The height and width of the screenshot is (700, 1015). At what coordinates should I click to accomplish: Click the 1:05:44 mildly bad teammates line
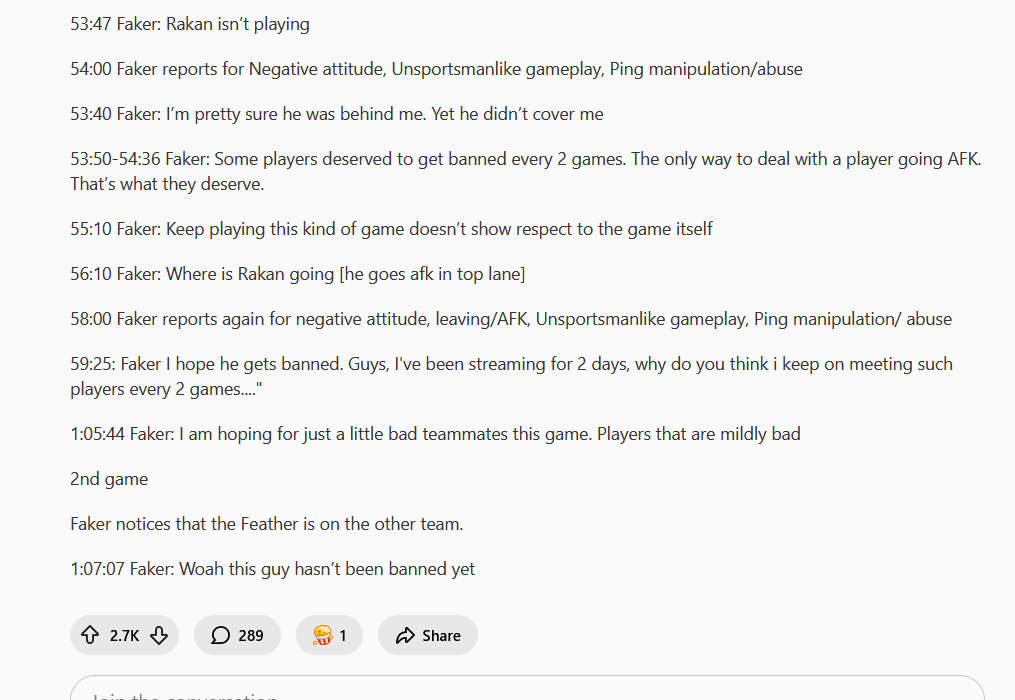click(435, 434)
